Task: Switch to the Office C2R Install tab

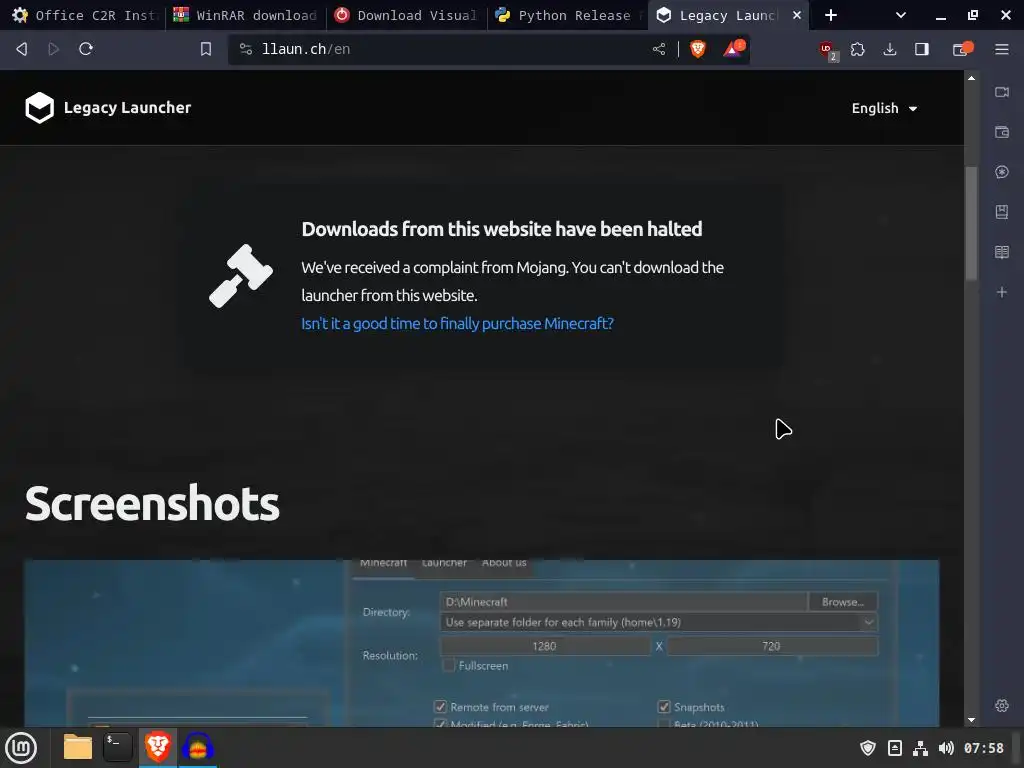Action: tap(84, 15)
